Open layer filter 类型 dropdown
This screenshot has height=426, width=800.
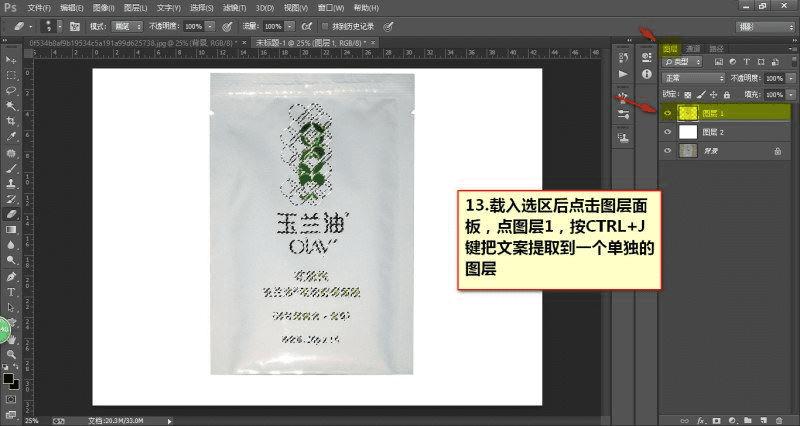(x=682, y=62)
